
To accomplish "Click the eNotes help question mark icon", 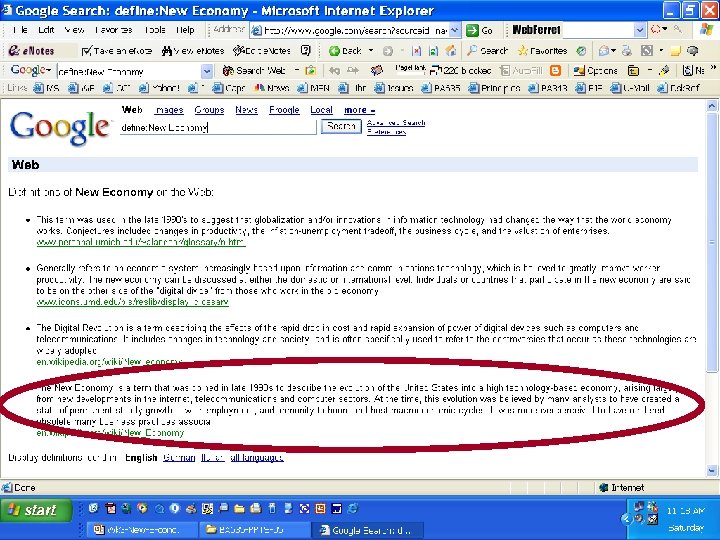I will 305,51.
